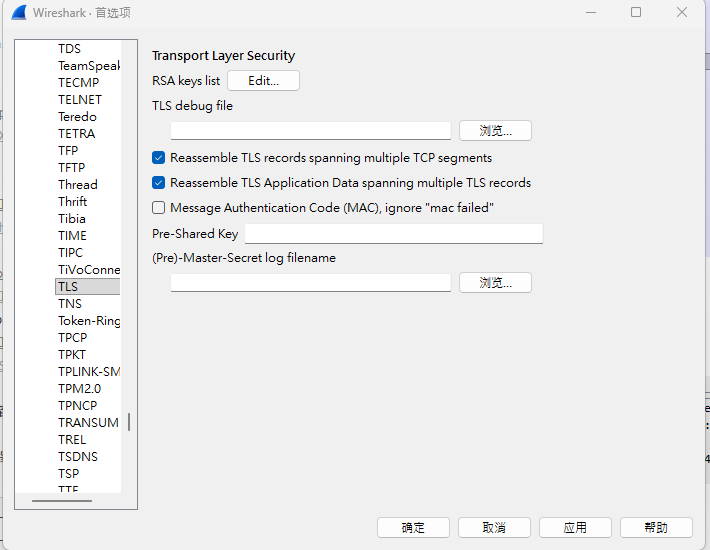Select TPCP in the protocol list

[x=72, y=337]
